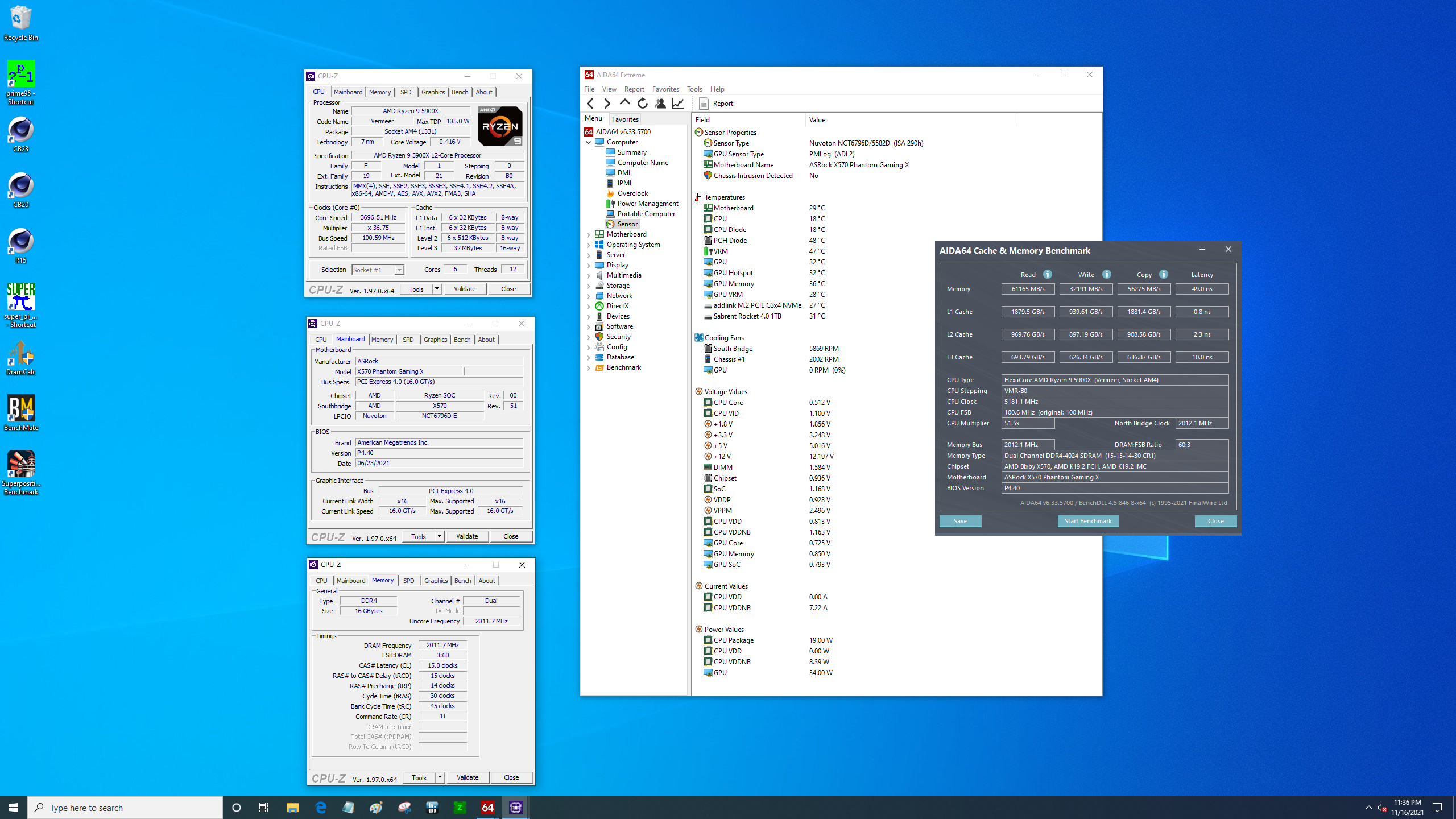
Task: Expand the Motherboard tree node
Action: point(589,235)
